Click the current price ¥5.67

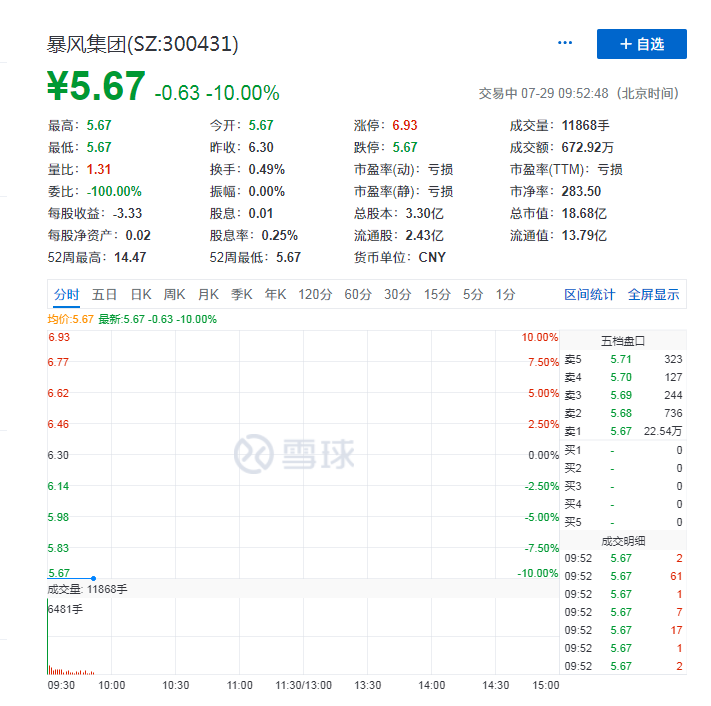pyautogui.click(x=96, y=86)
